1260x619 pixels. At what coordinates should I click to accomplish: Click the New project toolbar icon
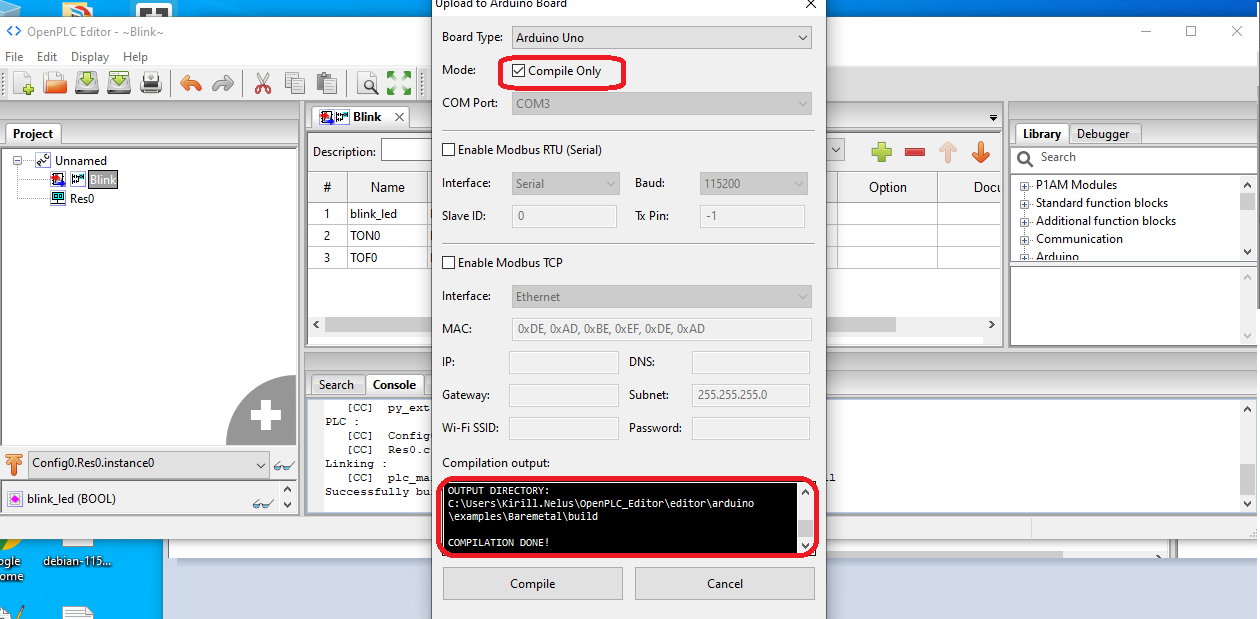23,83
